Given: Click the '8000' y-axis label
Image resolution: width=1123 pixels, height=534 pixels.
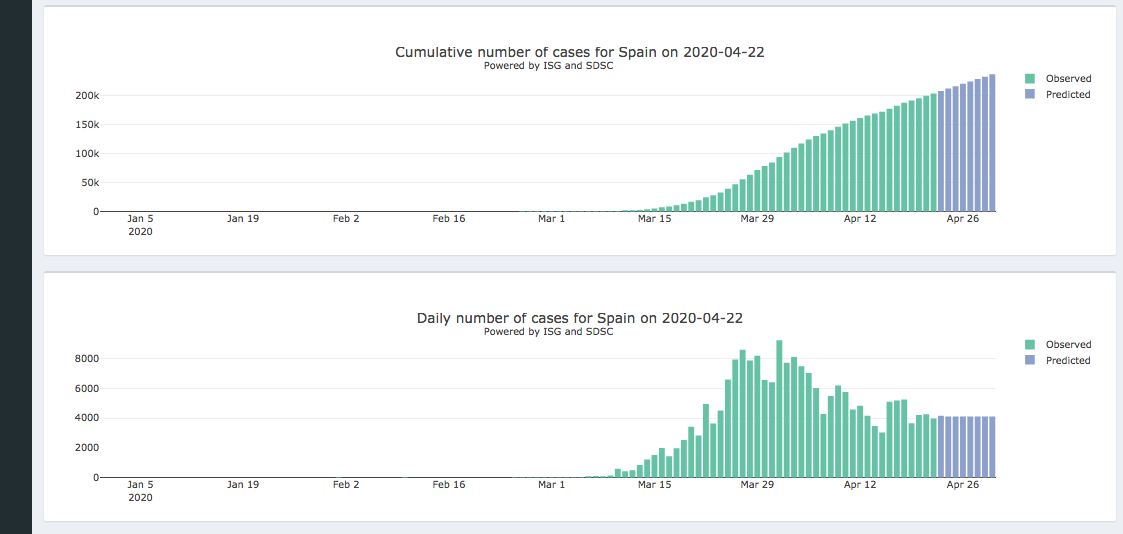Looking at the screenshot, I should click(86, 359).
